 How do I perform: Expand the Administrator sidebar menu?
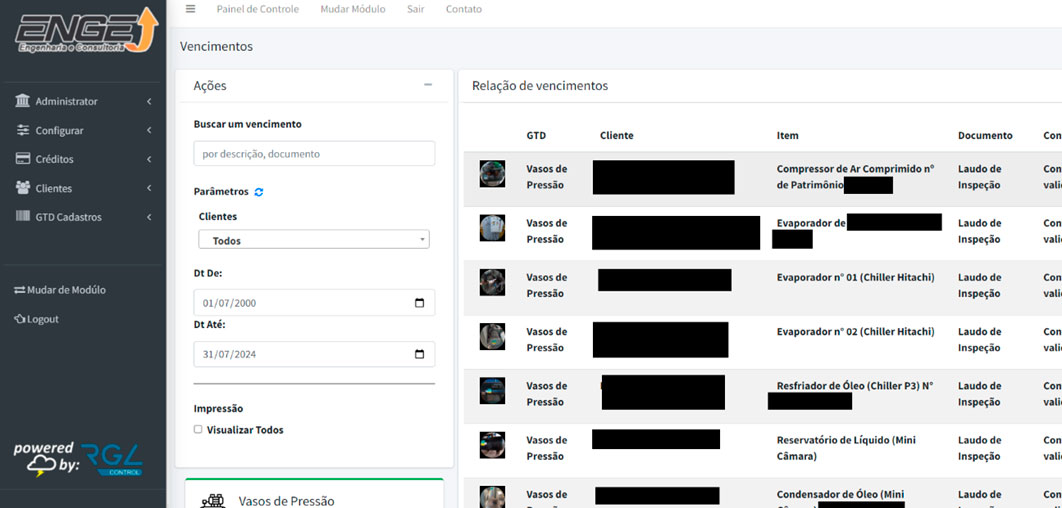pyautogui.click(x=82, y=102)
